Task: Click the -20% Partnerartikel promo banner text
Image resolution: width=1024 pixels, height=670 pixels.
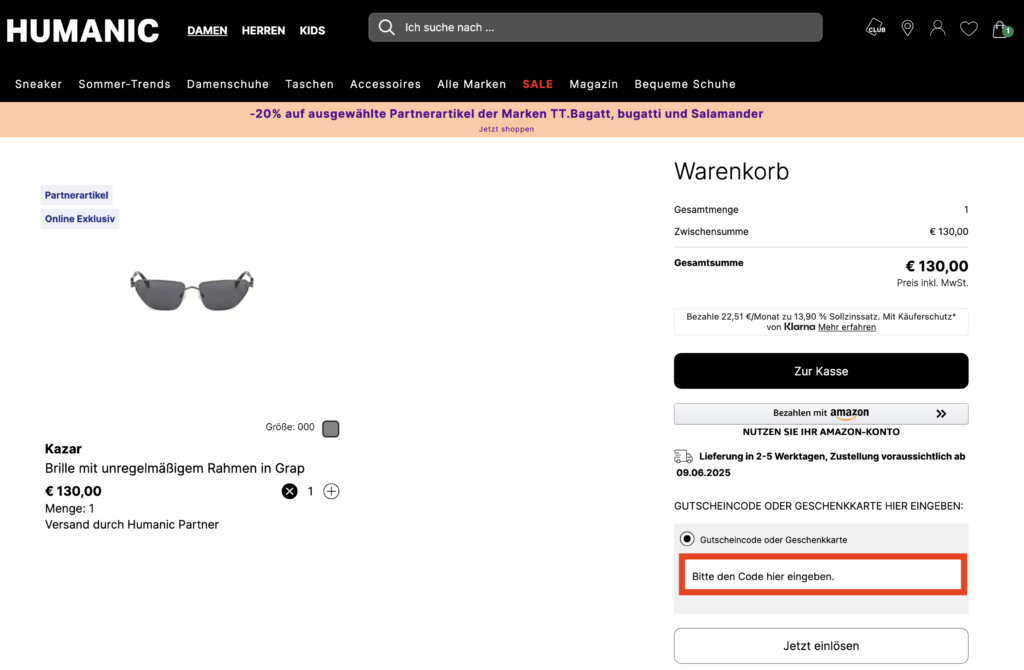Action: pyautogui.click(x=506, y=114)
